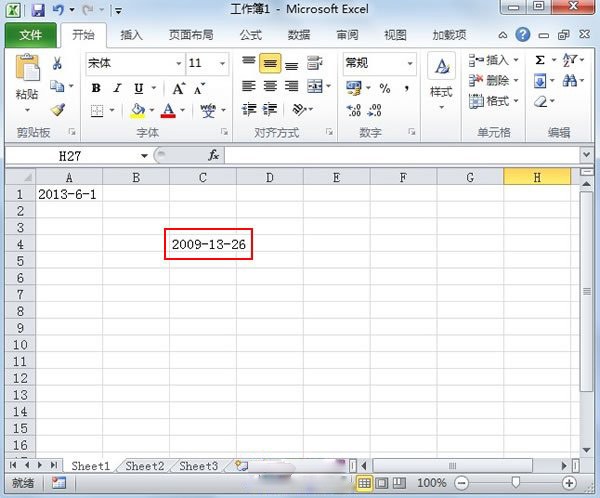Screen dimensions: 600x498
Task: Click the Find and Select binoculars icon
Action: [570, 81]
